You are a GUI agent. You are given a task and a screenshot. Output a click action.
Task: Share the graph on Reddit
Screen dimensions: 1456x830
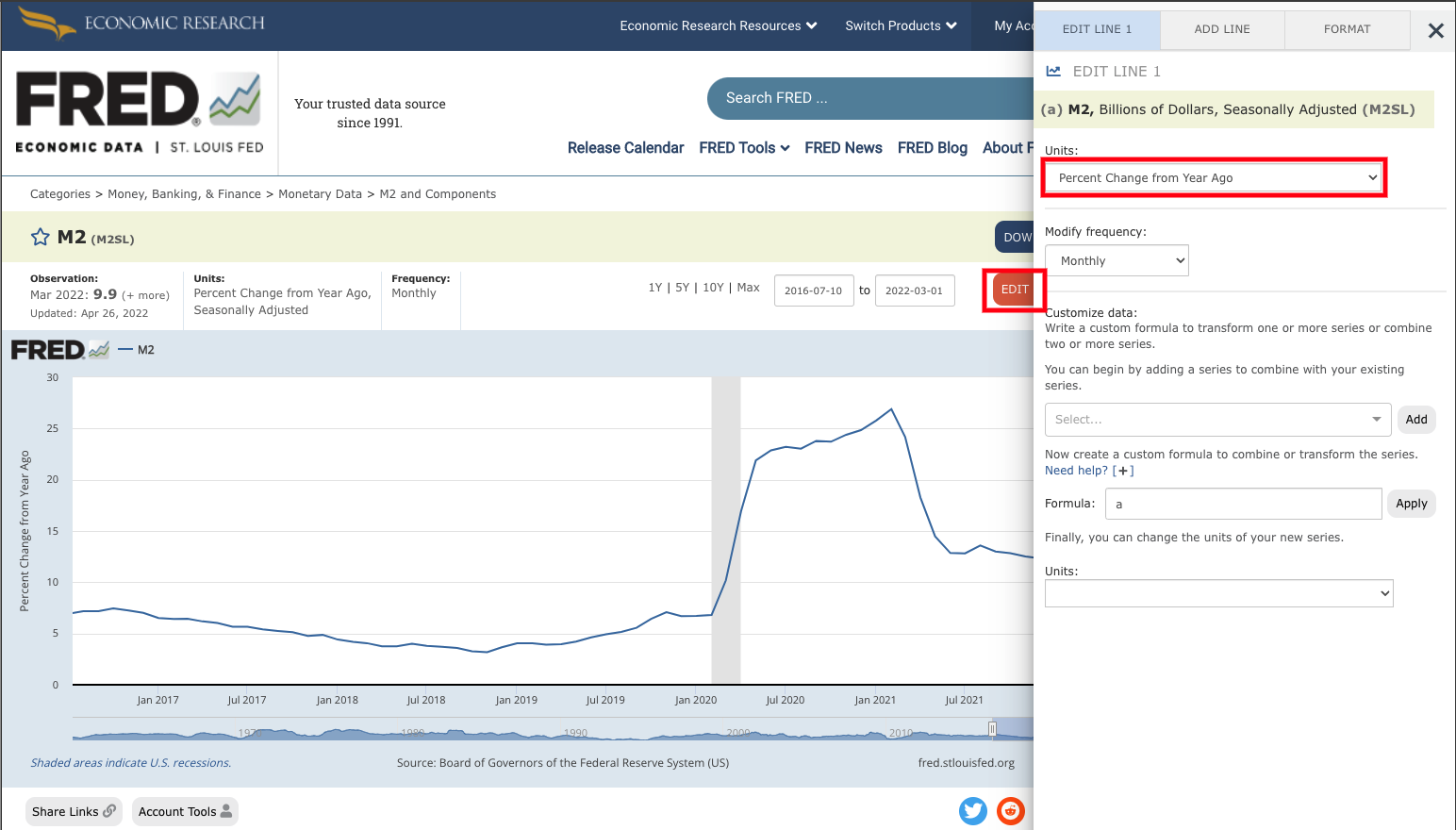1011,811
